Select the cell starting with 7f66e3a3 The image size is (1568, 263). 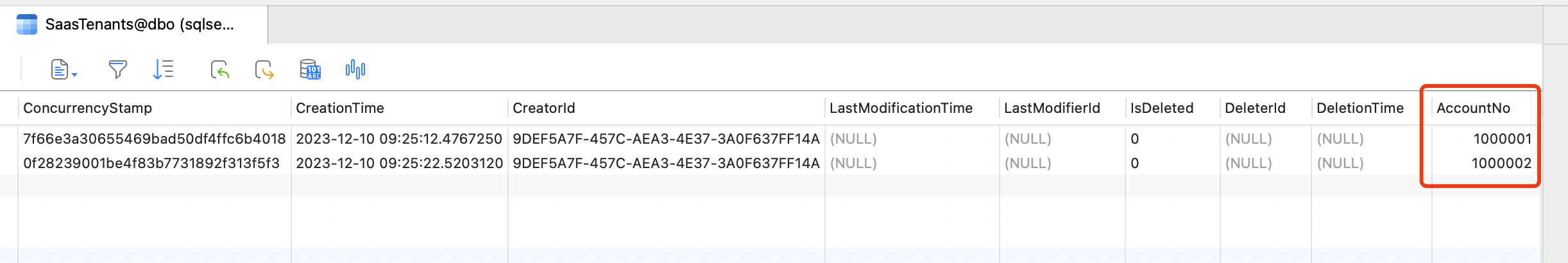coord(154,139)
